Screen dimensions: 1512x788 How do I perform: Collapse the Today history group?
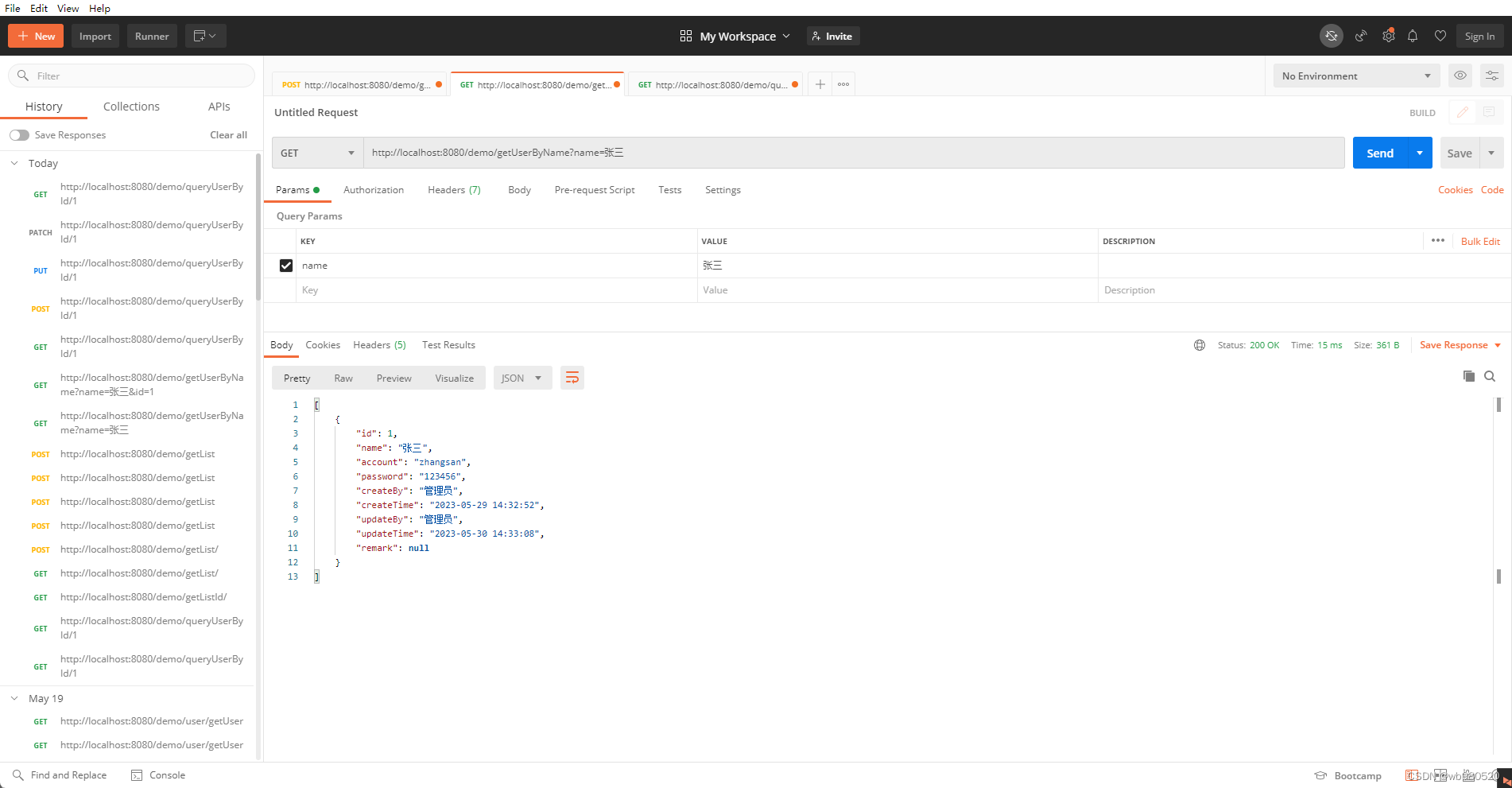14,163
